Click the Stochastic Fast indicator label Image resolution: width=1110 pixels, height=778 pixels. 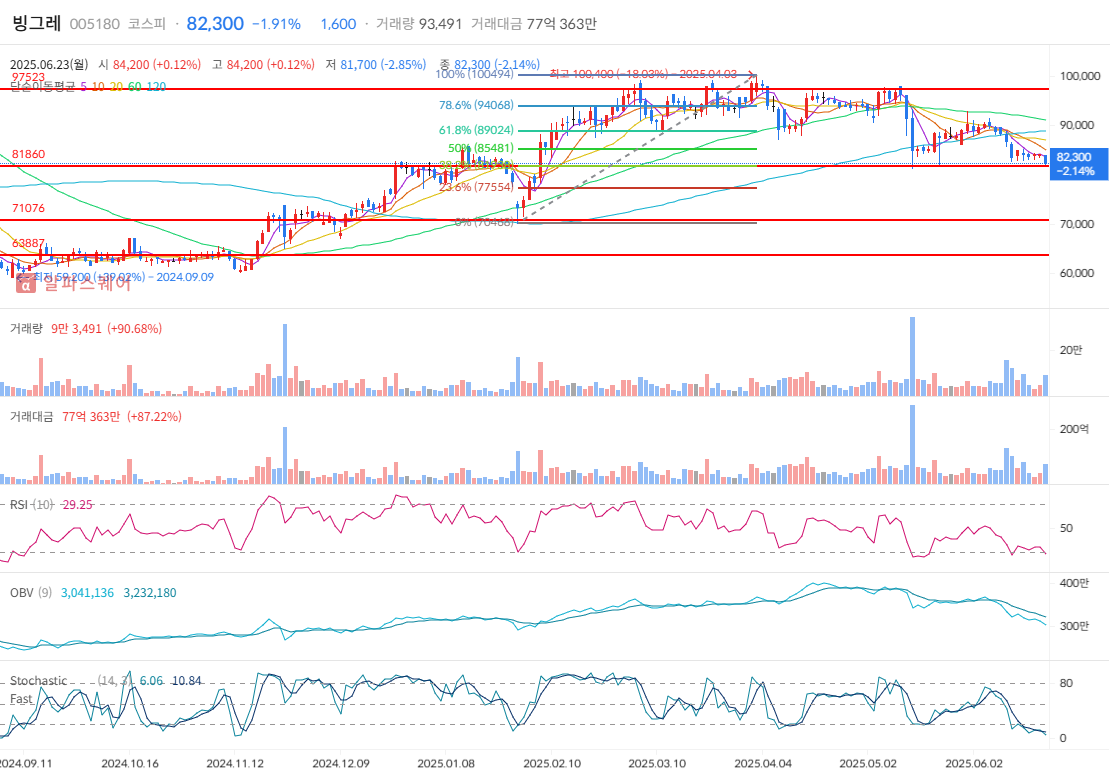tap(38, 690)
